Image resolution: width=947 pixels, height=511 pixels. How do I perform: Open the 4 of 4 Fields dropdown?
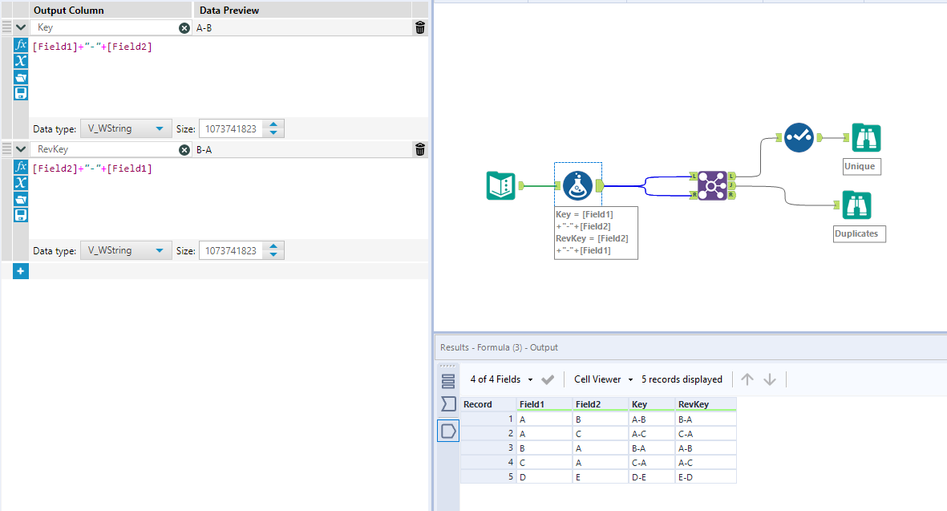pos(502,379)
